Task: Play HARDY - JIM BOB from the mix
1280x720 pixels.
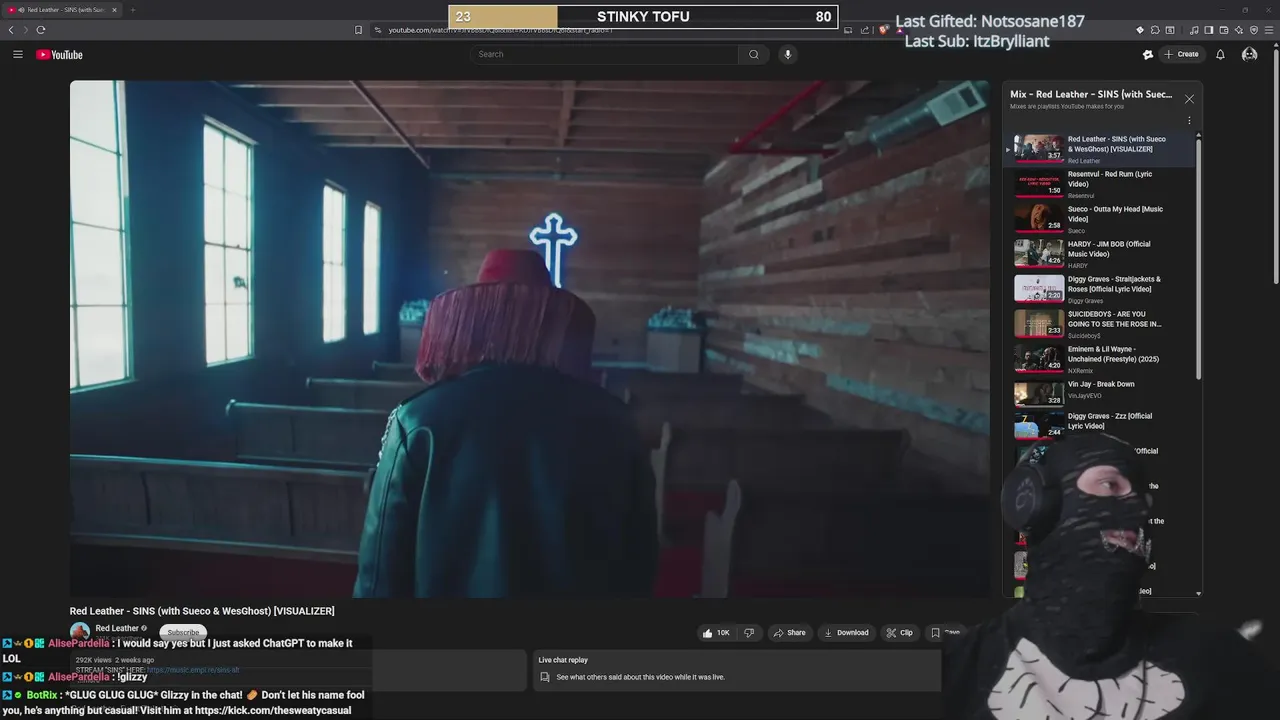Action: click(1100, 254)
